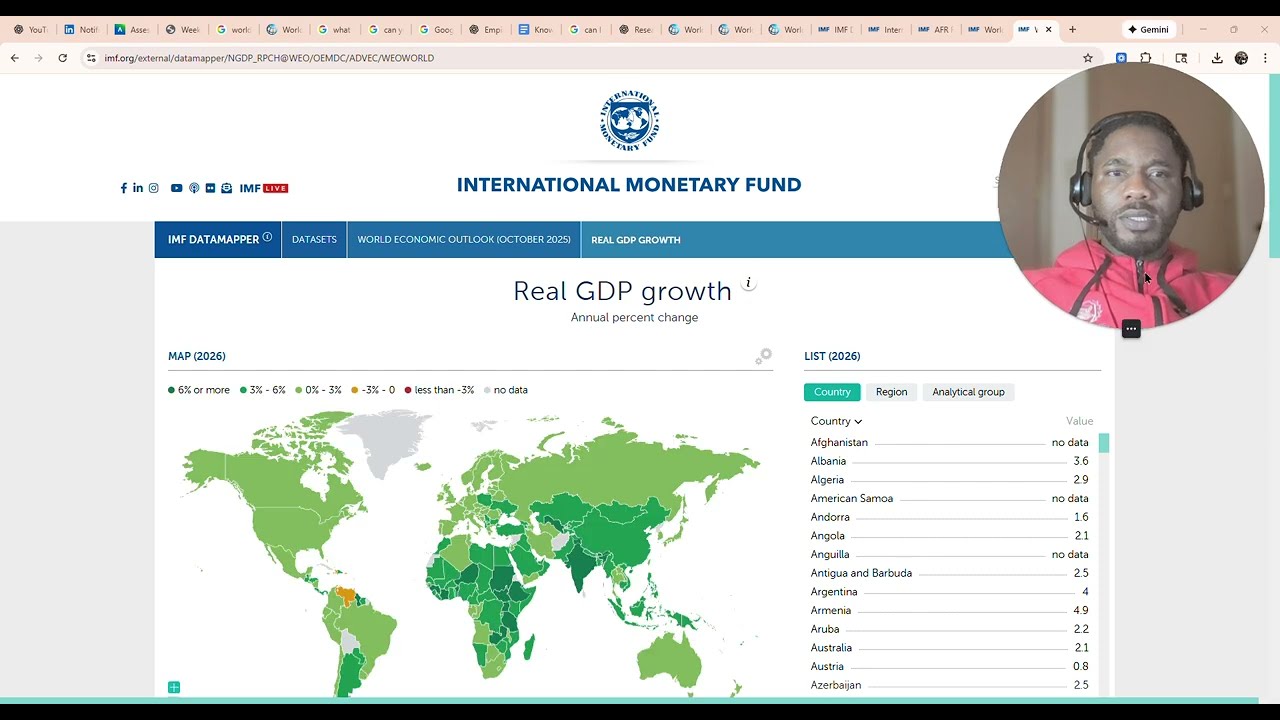This screenshot has width=1280, height=720.
Task: Toggle the 'less than -3%' legend item
Action: (x=439, y=390)
